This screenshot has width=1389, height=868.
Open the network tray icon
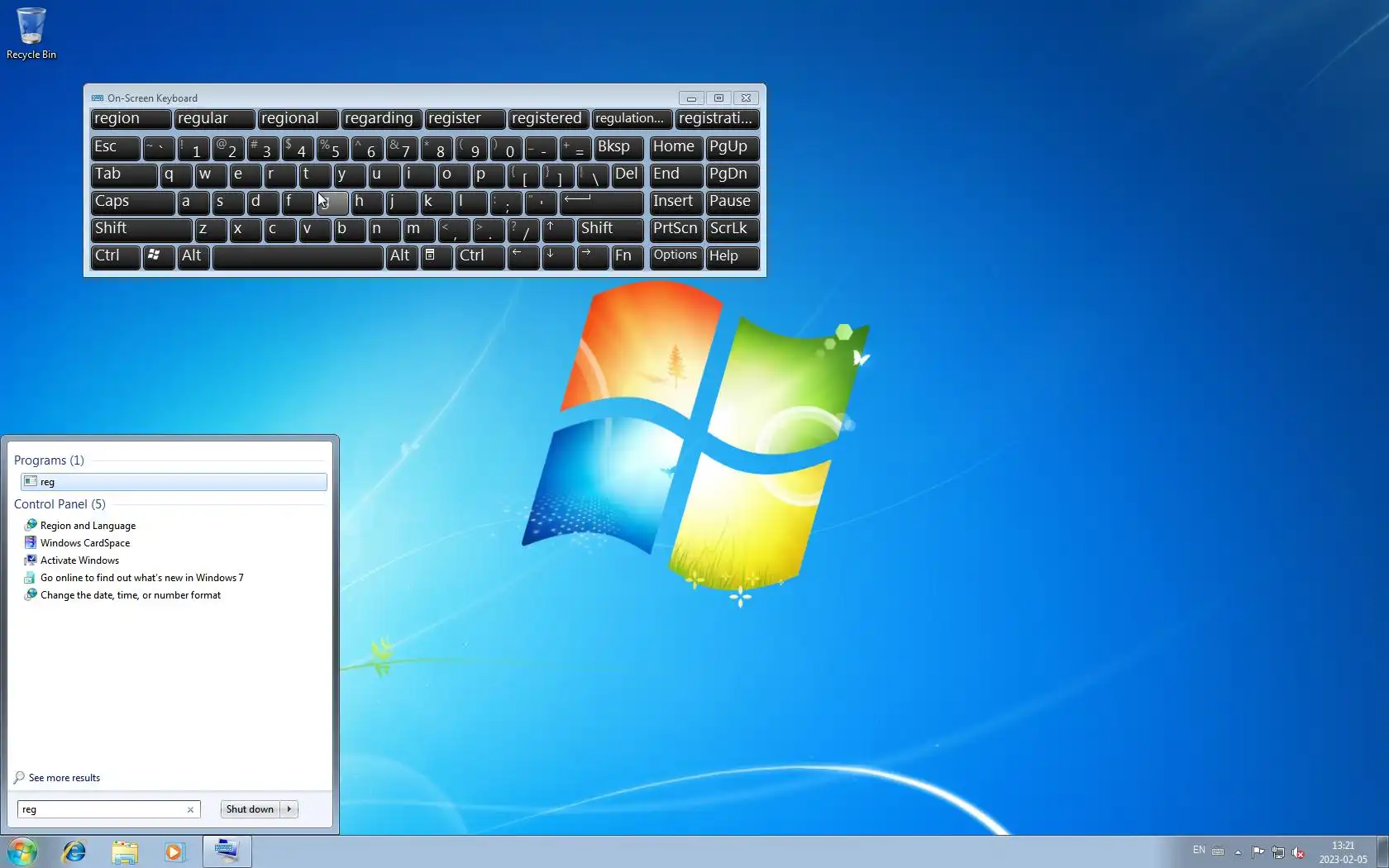(1278, 851)
